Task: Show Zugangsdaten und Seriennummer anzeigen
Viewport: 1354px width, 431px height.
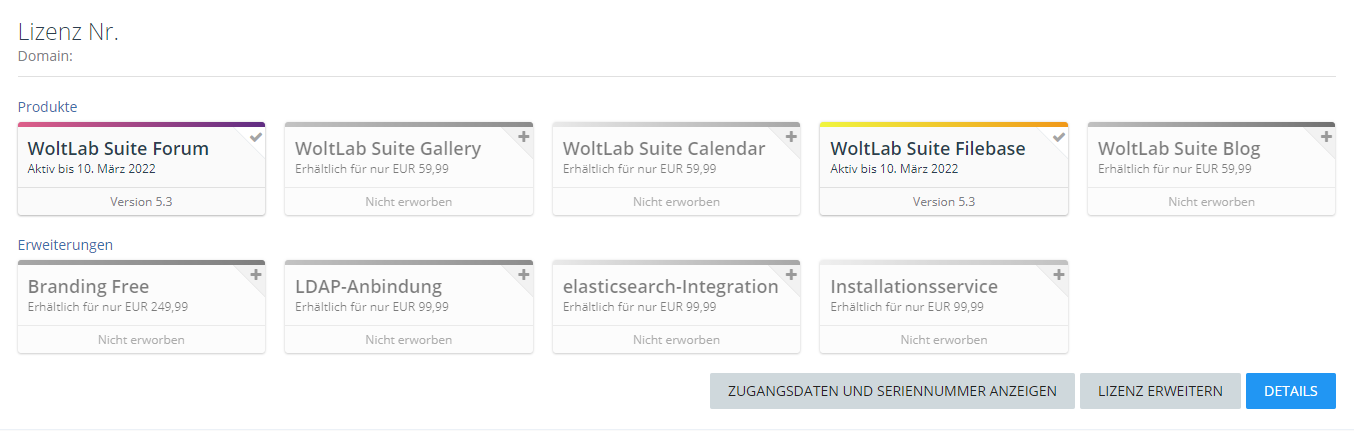Action: point(892,391)
